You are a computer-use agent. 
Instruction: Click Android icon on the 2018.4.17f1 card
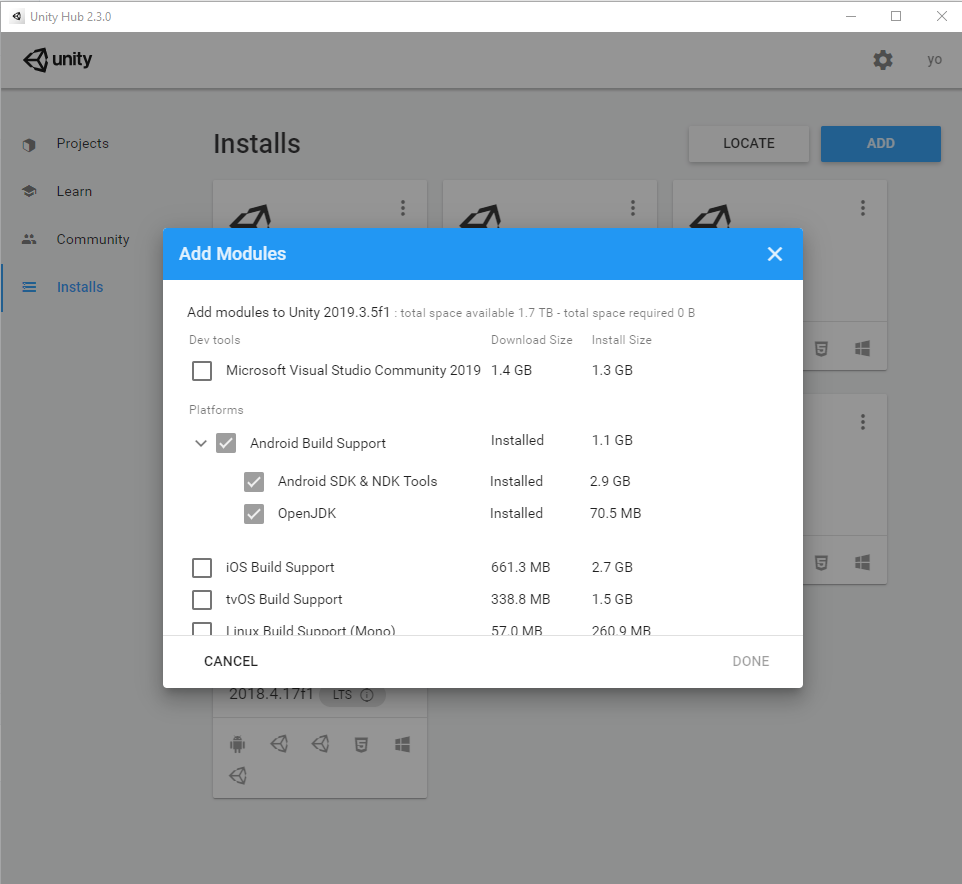[x=237, y=744]
